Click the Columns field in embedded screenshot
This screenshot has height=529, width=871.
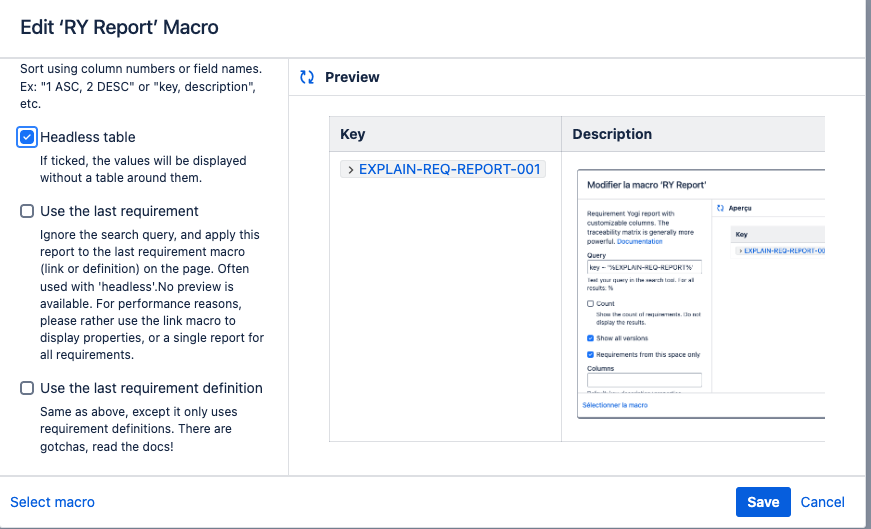[x=644, y=380]
